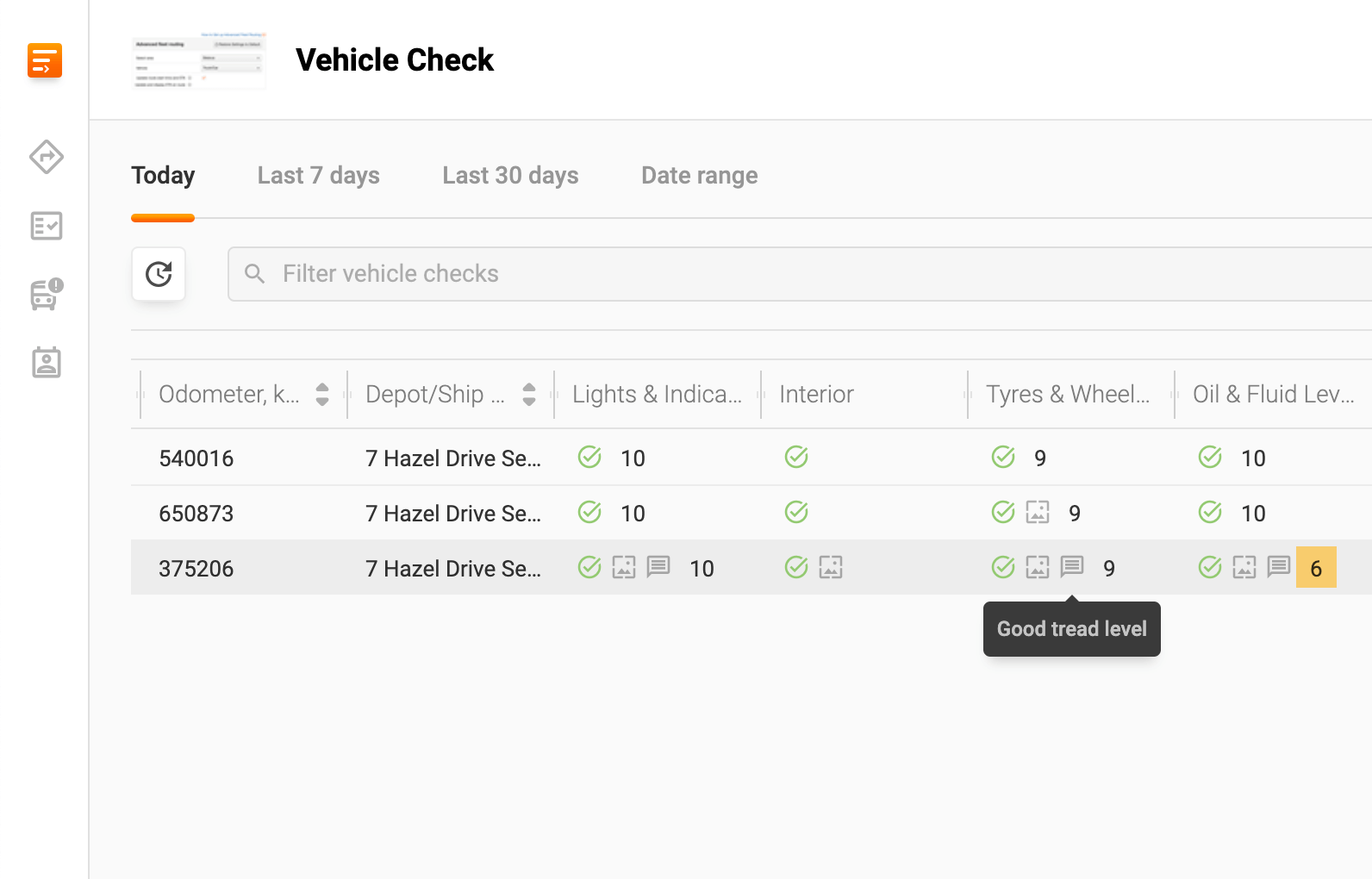Viewport: 1372px width, 879px height.
Task: Click the Interior check mark in row 540016
Action: [x=796, y=457]
